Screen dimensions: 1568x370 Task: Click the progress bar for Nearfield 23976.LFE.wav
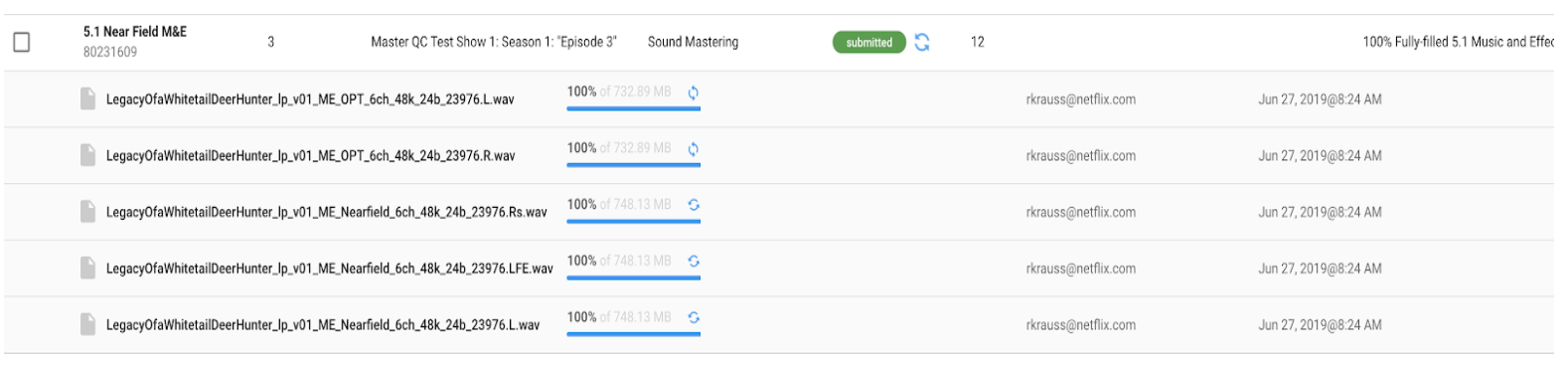[634, 277]
